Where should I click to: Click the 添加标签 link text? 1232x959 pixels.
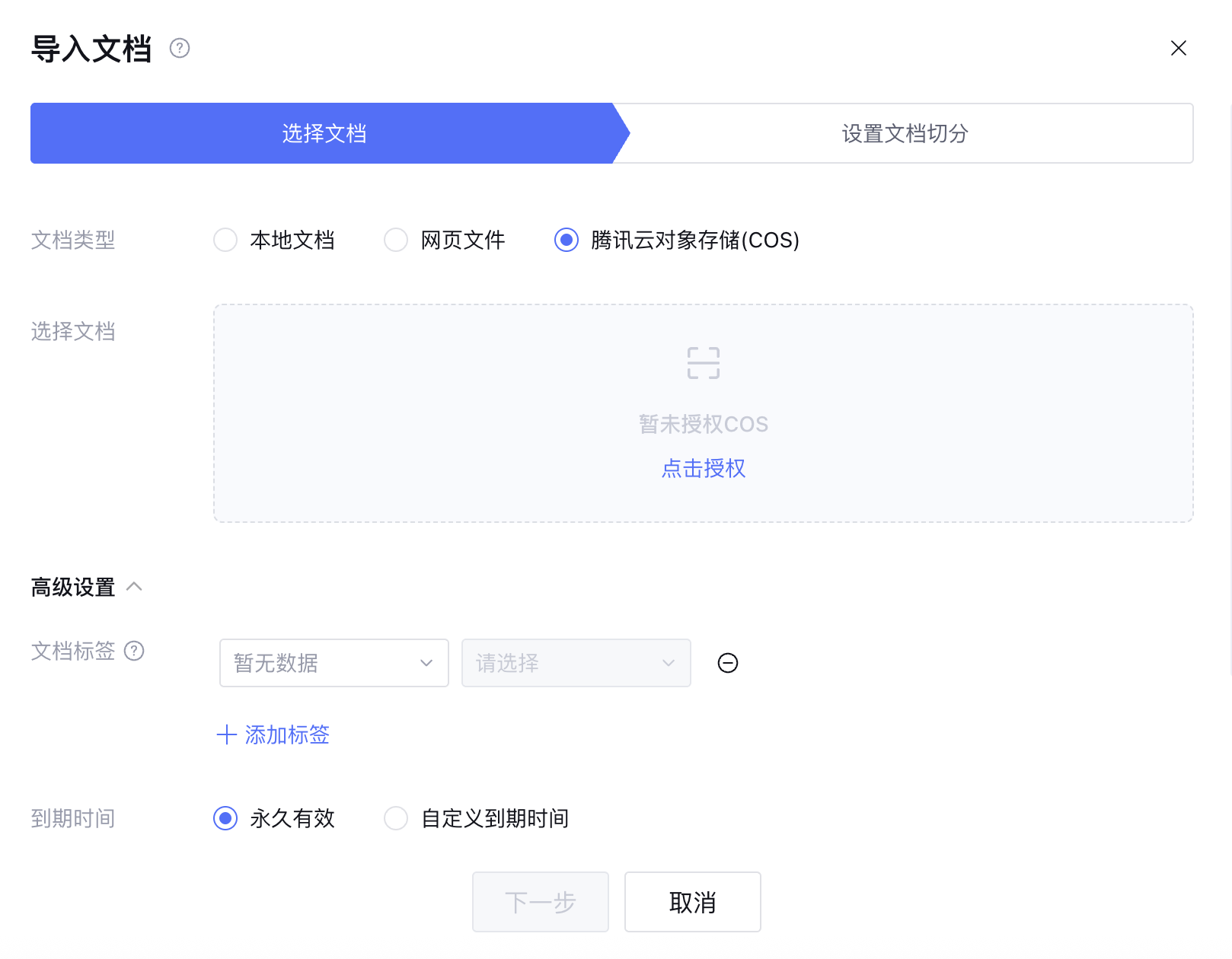point(287,735)
